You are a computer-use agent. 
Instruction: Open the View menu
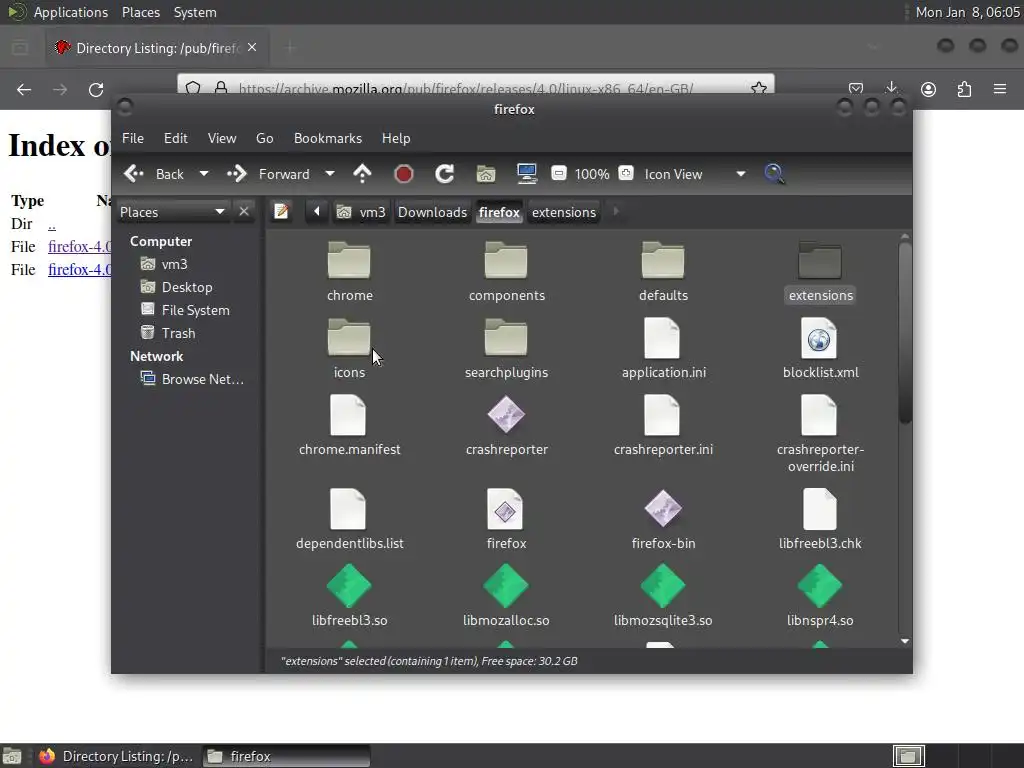(x=222, y=138)
